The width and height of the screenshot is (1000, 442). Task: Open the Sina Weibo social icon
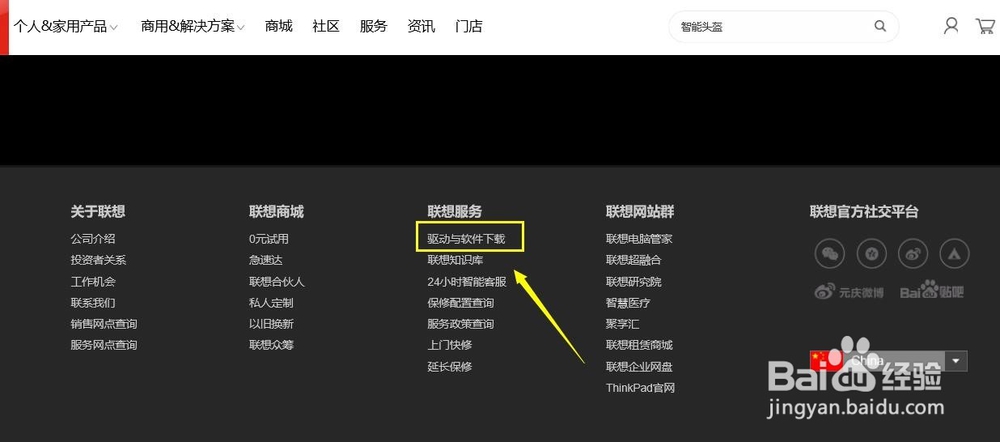(913, 254)
